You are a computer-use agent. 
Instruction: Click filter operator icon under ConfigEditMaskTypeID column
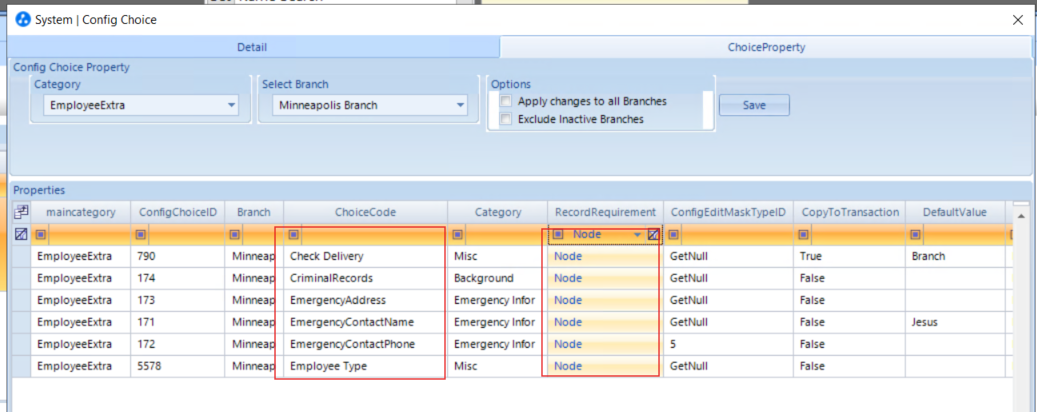(673, 234)
